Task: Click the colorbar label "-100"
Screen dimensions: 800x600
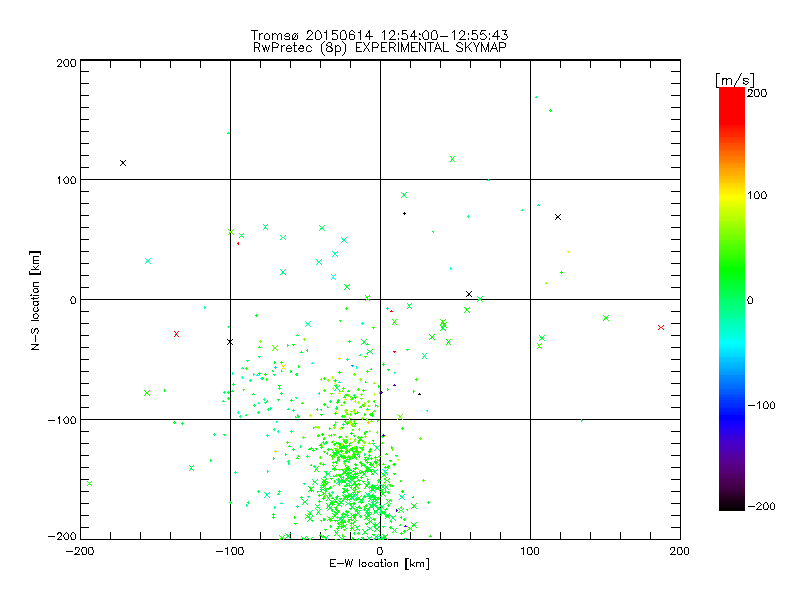Action: (x=761, y=405)
